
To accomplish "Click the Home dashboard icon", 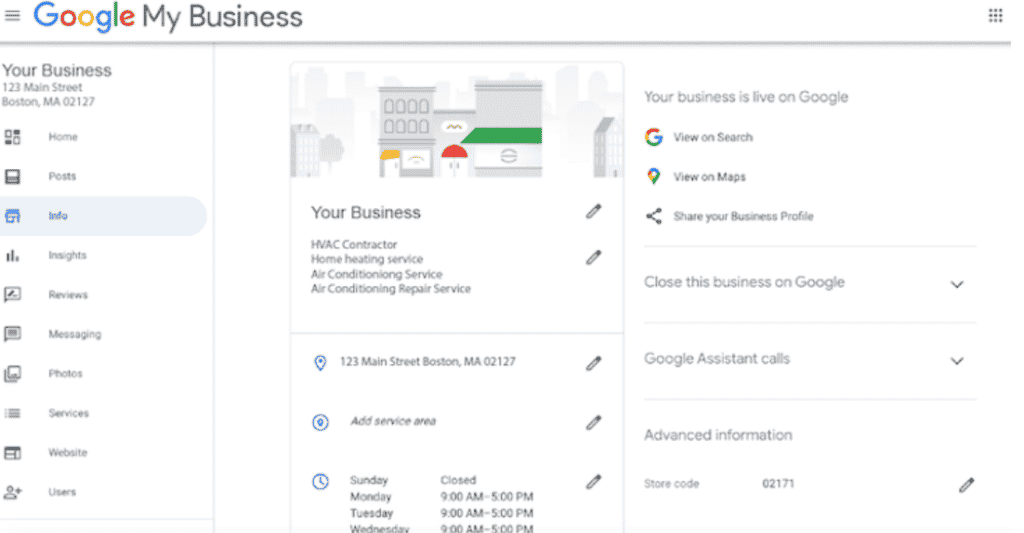I will [x=12, y=137].
